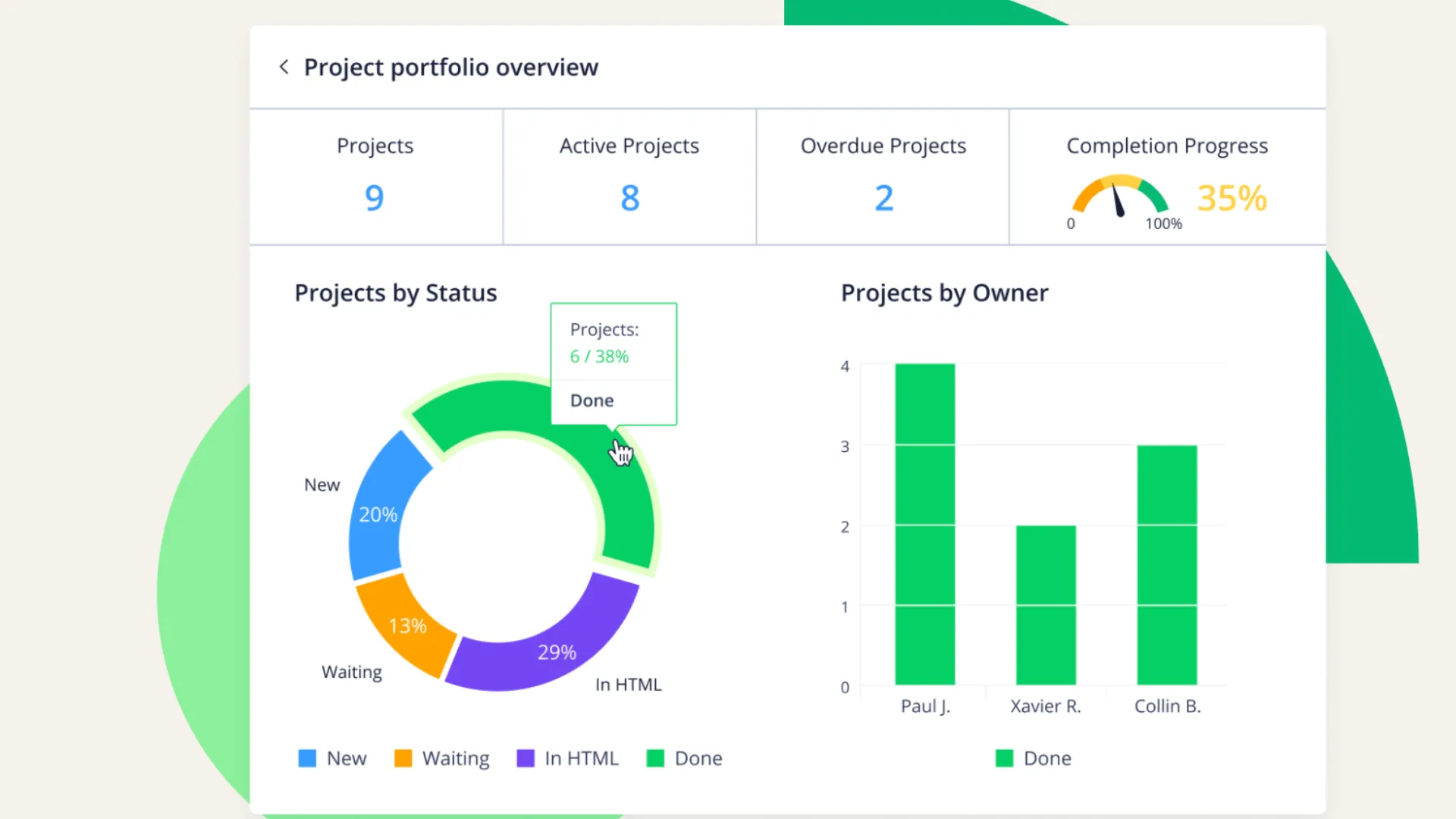Click the Project portfolio overview title

tap(451, 67)
